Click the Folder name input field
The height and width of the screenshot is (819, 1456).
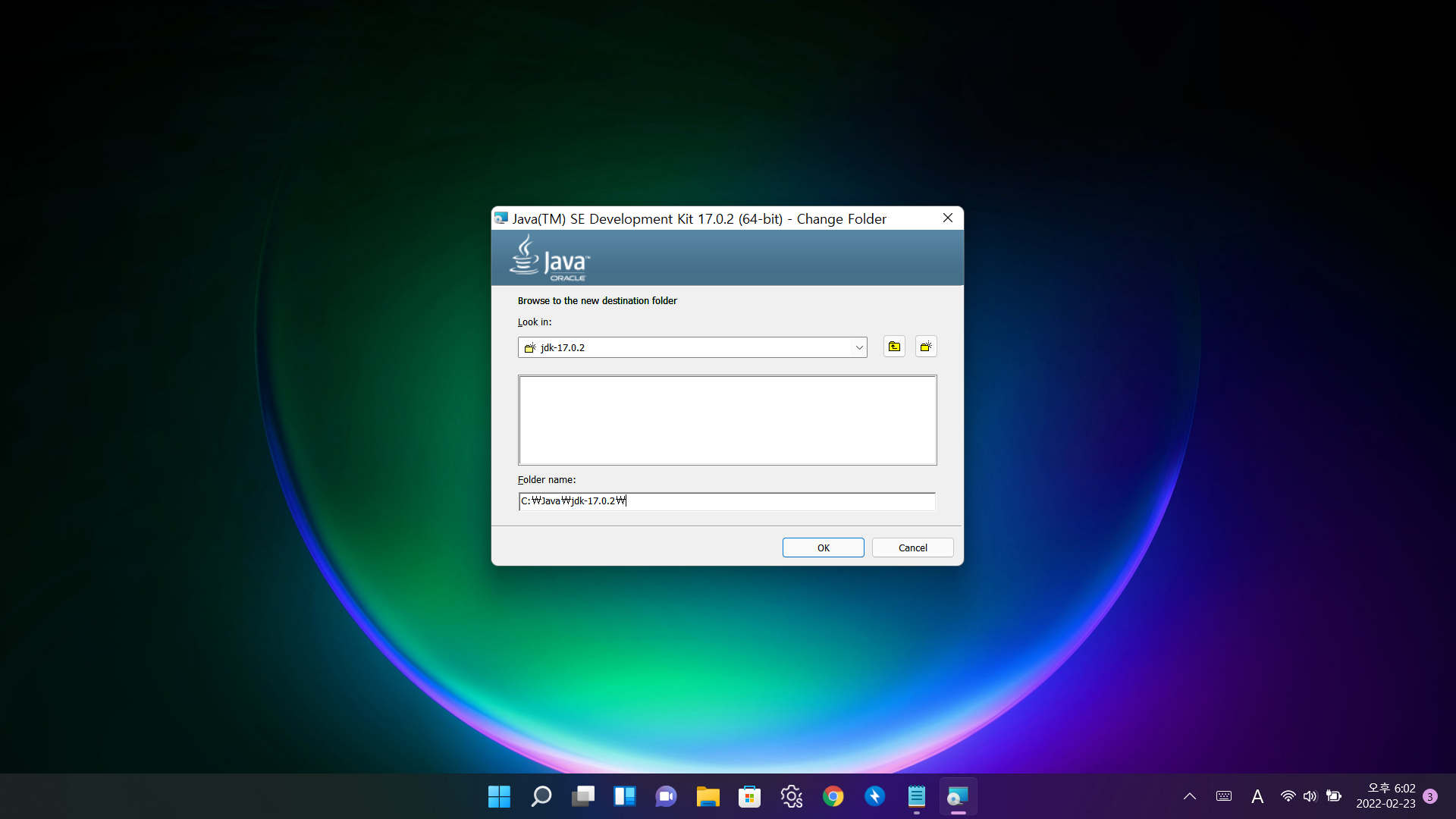pos(726,501)
